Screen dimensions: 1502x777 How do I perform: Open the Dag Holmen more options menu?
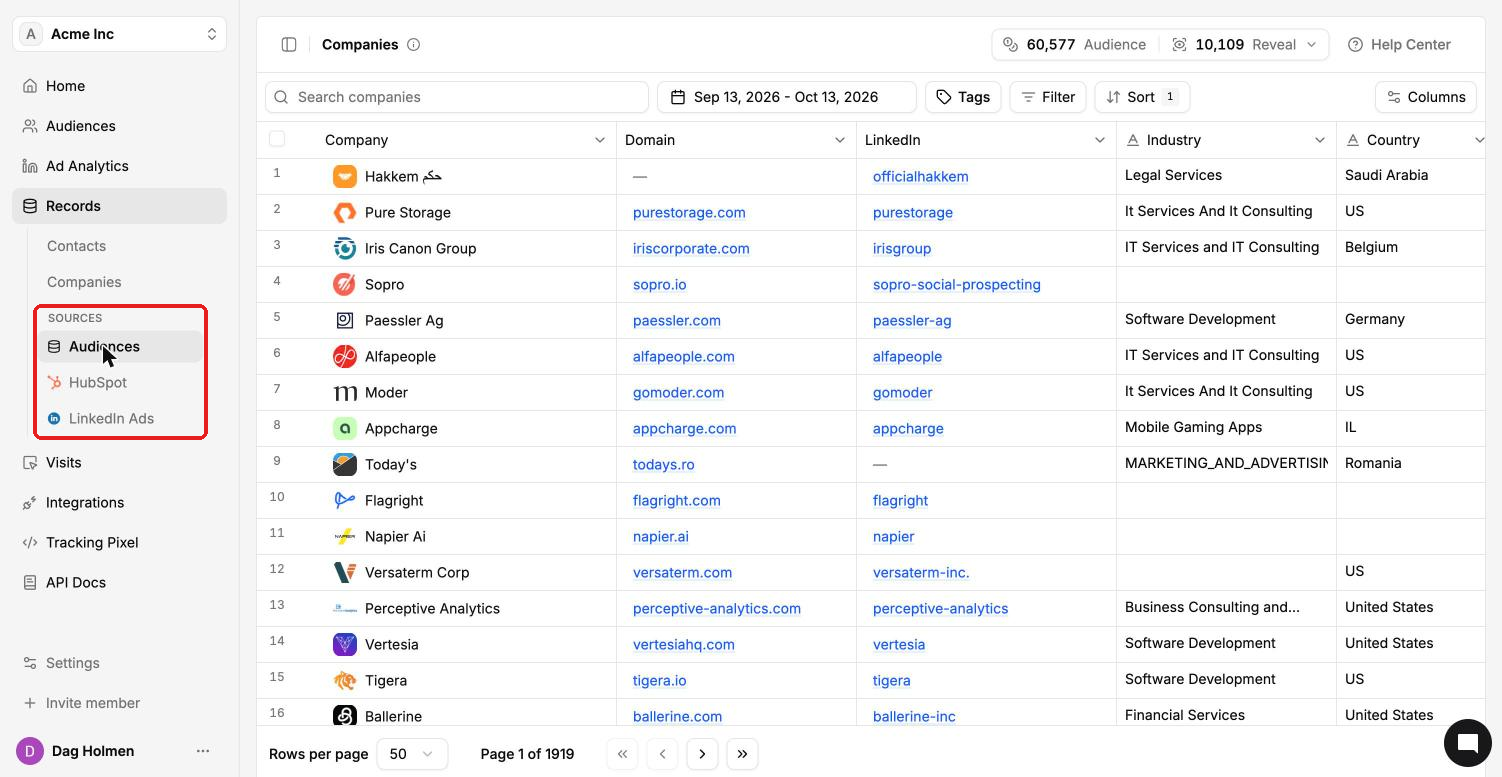pos(203,751)
